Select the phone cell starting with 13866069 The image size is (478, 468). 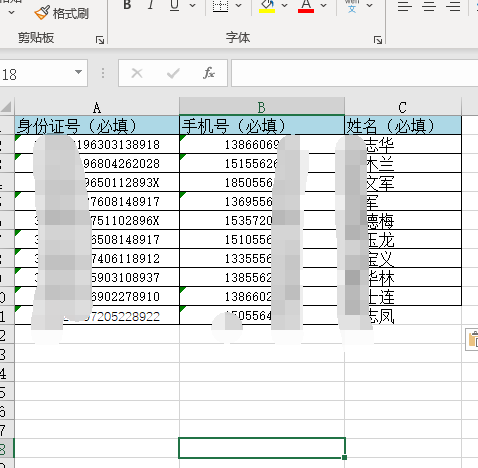point(262,144)
